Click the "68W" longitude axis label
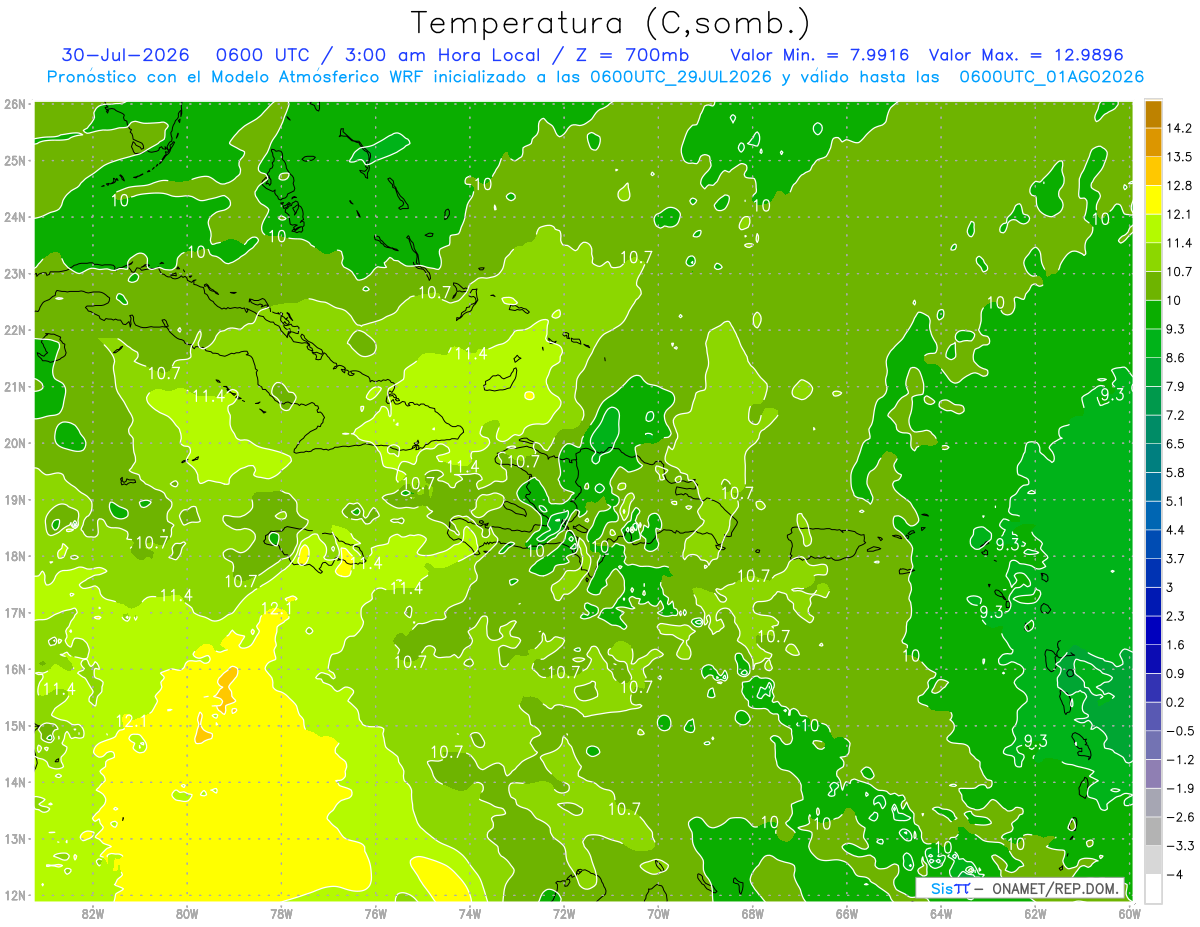Screen dimensions: 1200x927 pos(753,913)
